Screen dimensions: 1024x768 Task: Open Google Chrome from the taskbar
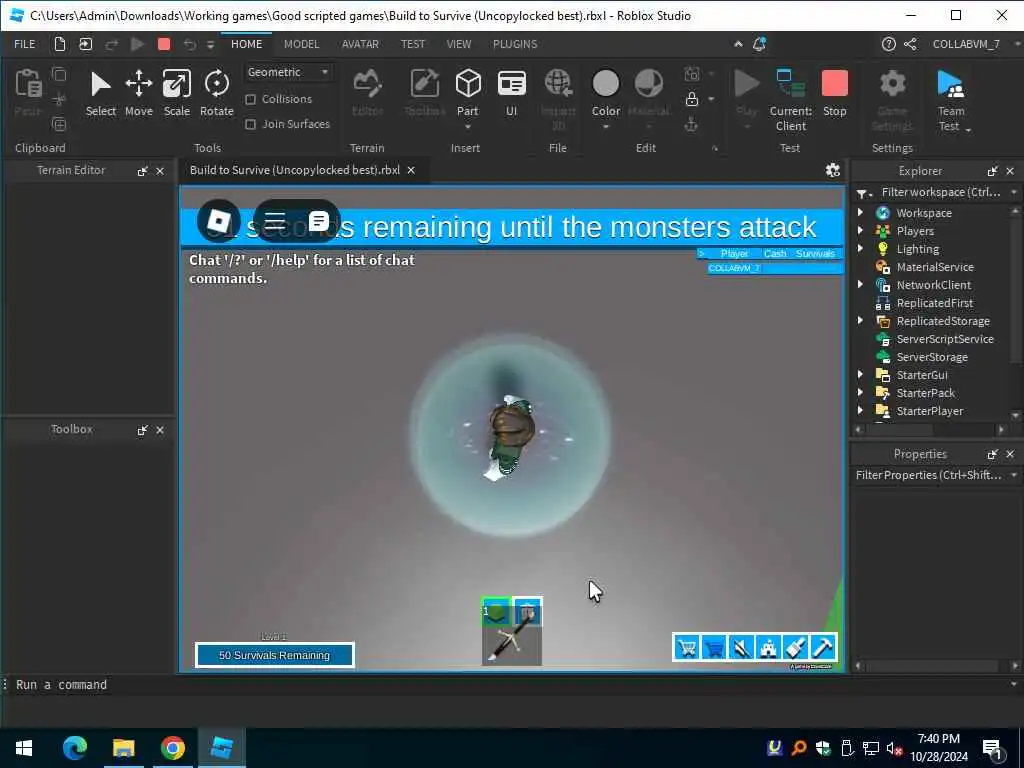tap(172, 748)
